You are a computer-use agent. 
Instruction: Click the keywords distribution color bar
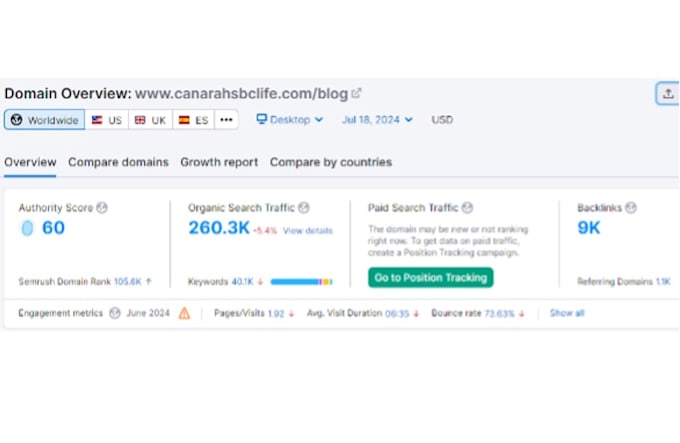point(301,282)
